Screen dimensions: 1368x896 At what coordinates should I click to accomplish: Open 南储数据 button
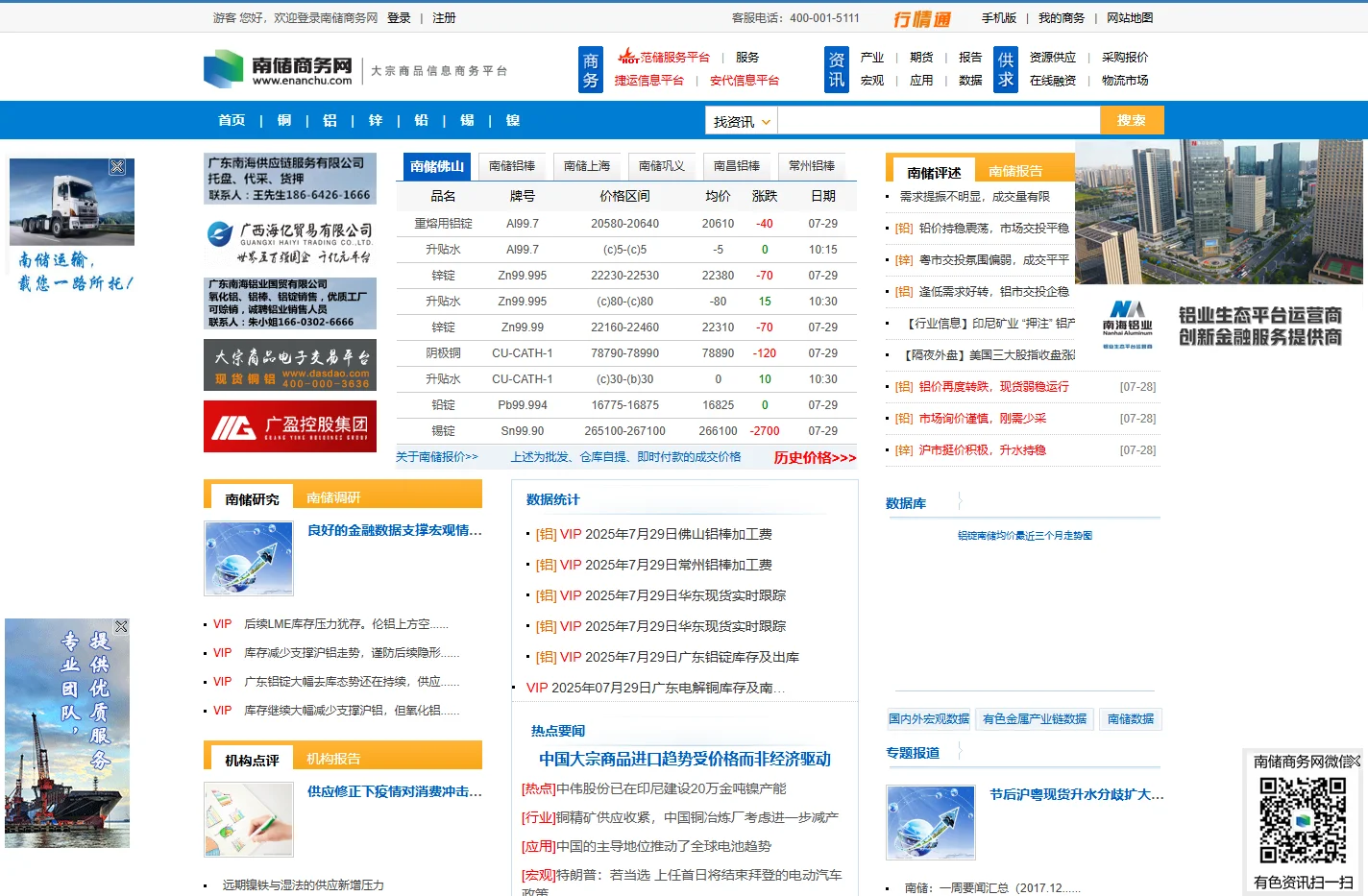(1131, 719)
